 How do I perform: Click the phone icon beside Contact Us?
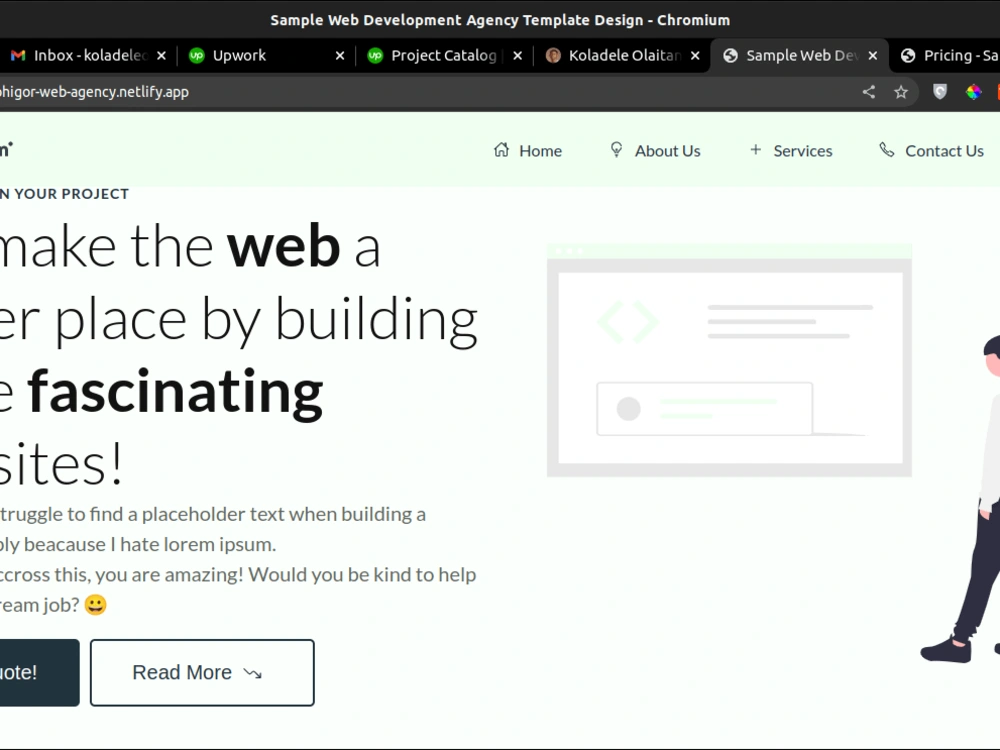tap(886, 149)
